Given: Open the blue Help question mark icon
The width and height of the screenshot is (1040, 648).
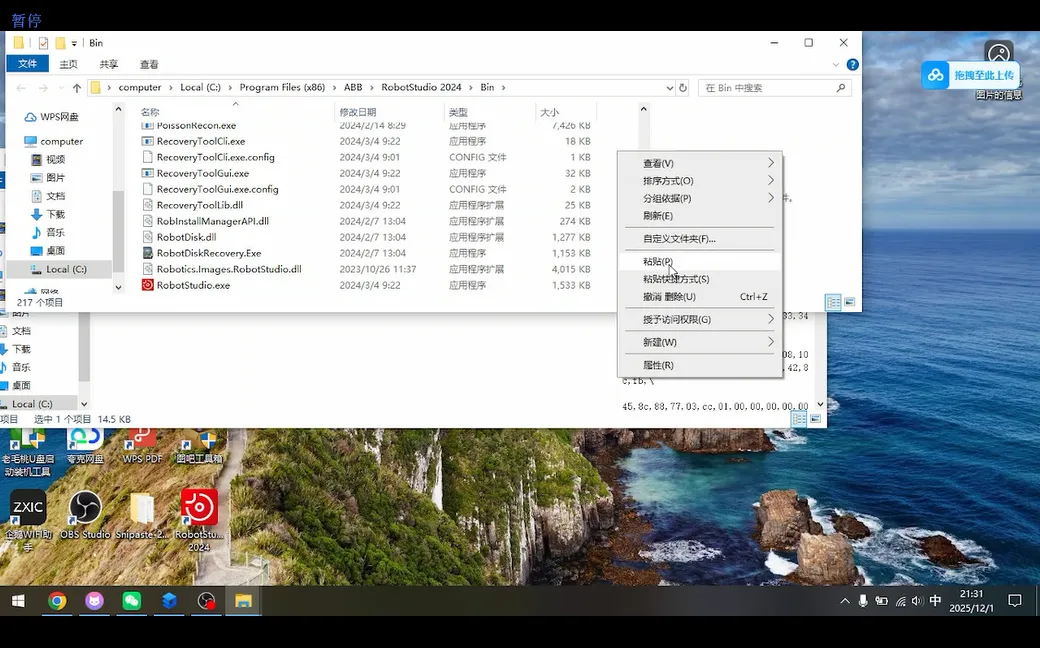Looking at the screenshot, I should click(852, 64).
